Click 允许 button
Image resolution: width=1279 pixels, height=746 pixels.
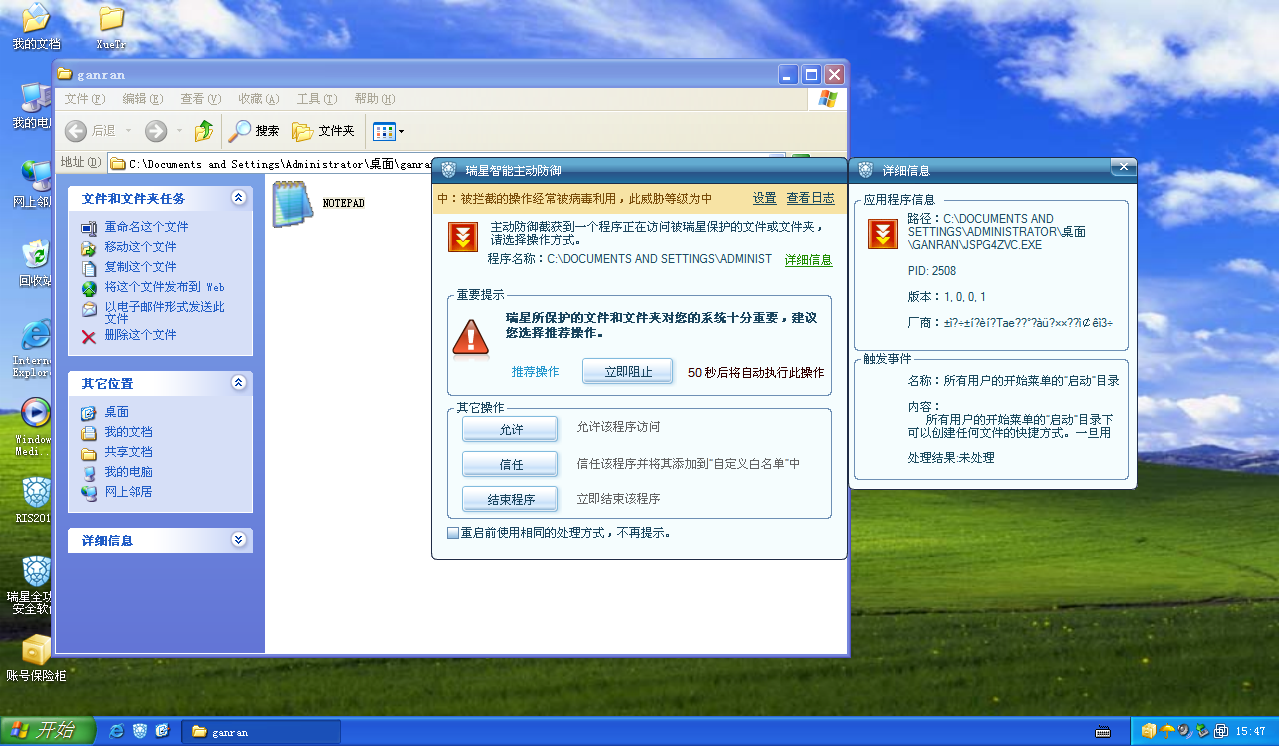click(511, 429)
